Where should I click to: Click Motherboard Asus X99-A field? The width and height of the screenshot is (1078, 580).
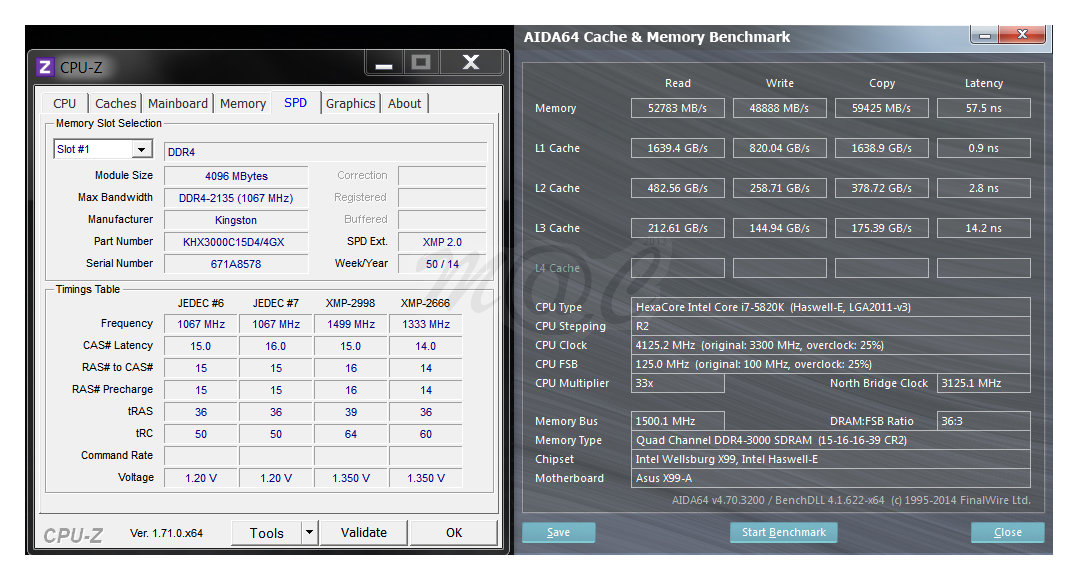pos(830,478)
